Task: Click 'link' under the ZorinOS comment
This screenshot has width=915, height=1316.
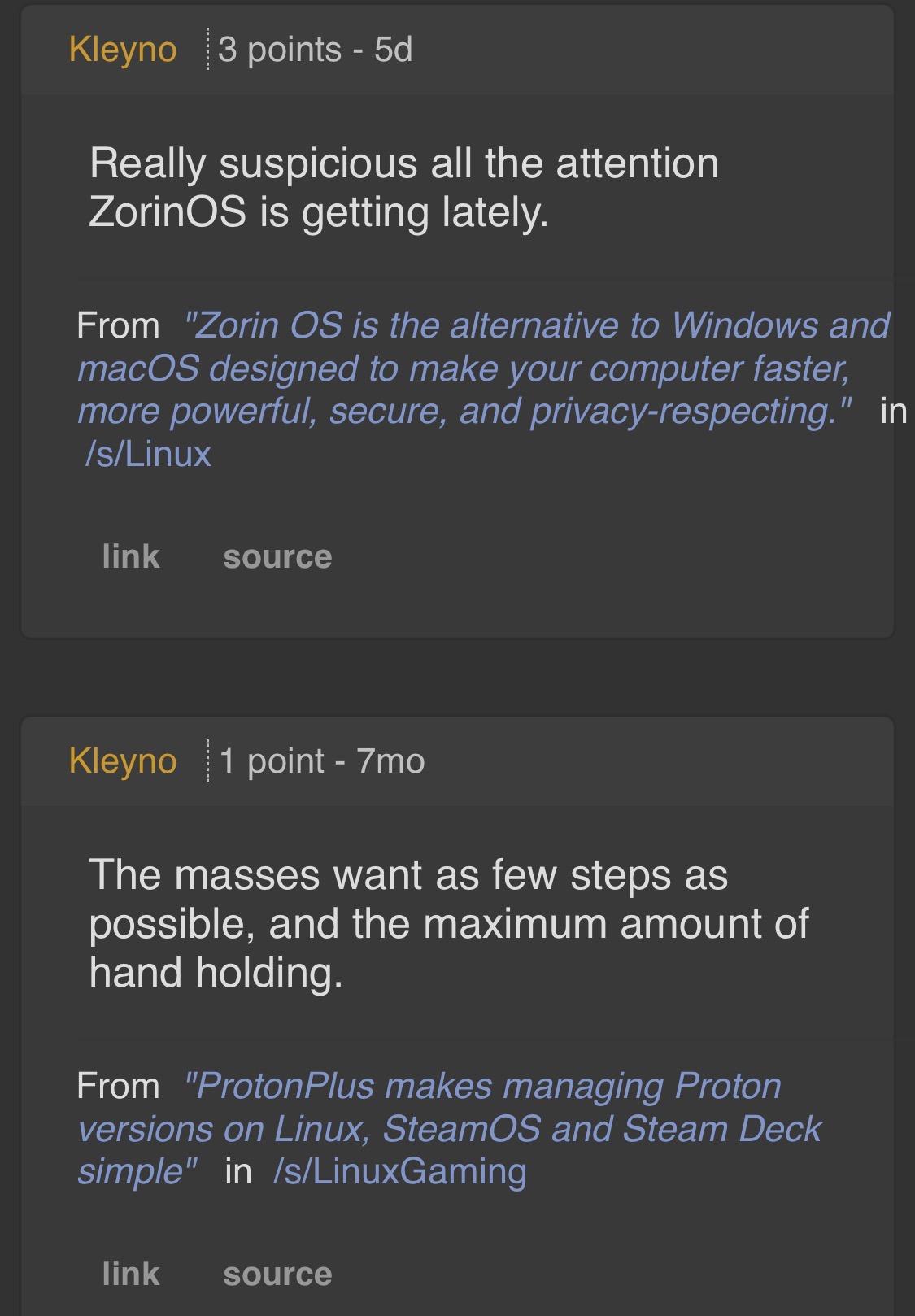Action: 129,556
